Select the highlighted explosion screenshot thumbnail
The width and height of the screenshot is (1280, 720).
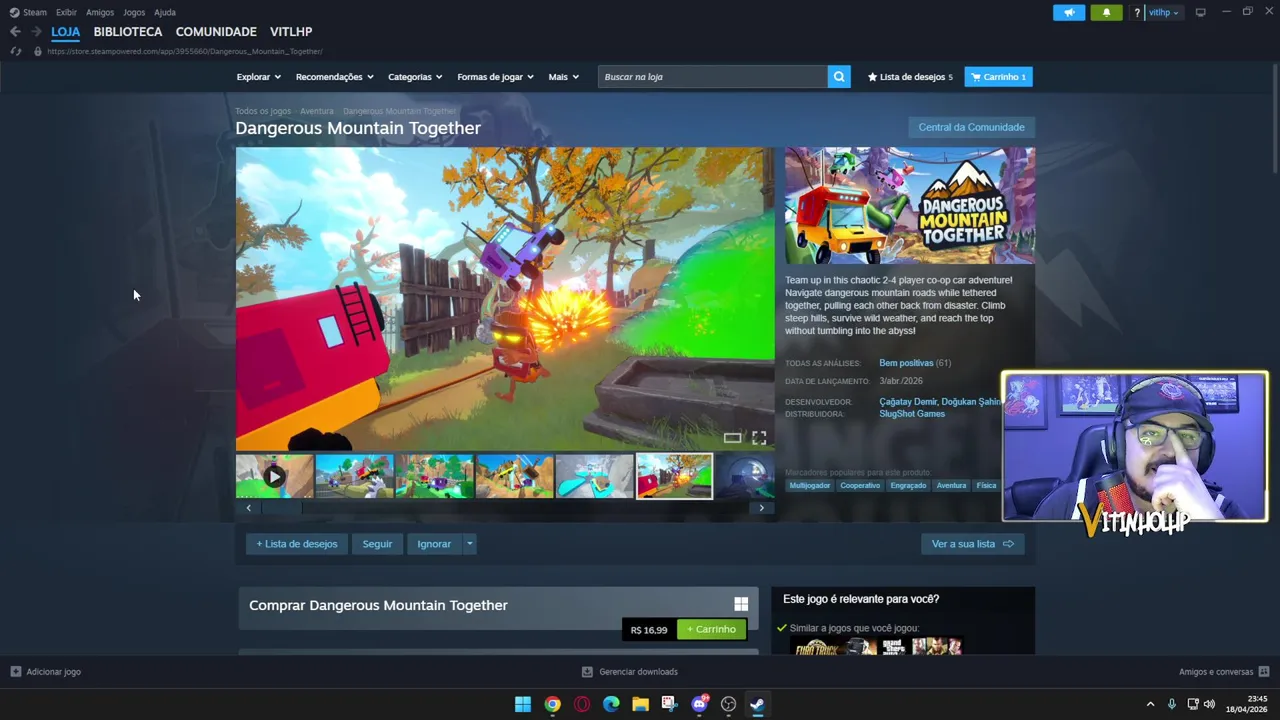(x=674, y=477)
